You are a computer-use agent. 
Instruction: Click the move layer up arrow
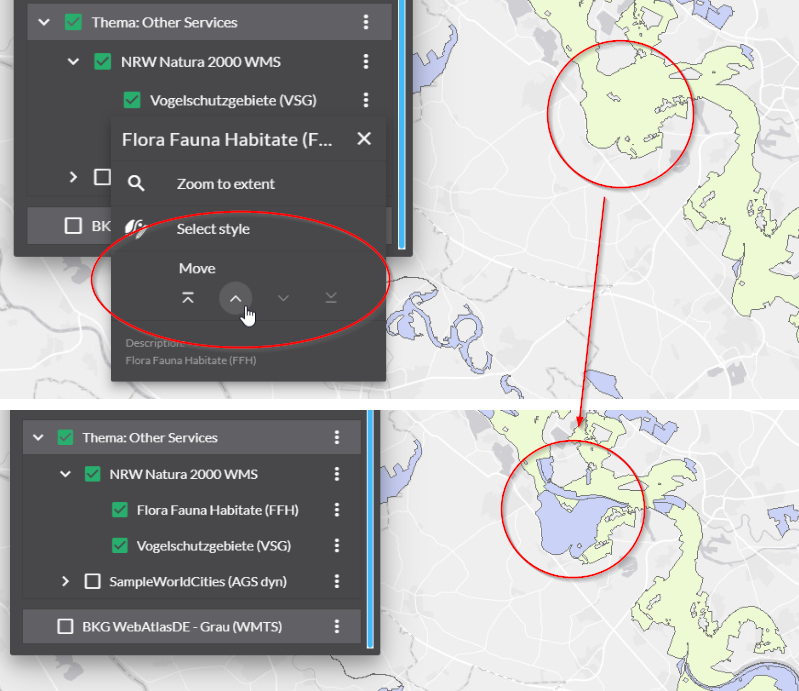tap(235, 298)
